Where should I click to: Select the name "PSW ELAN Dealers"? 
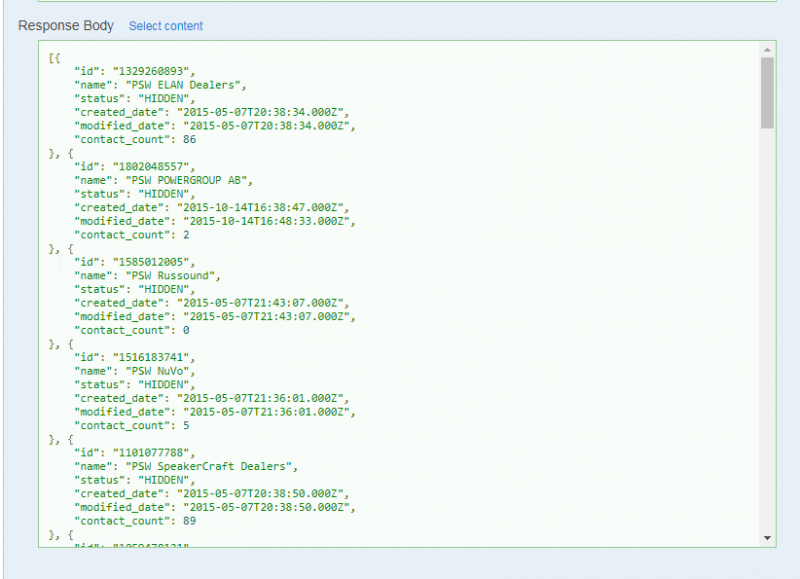click(183, 85)
